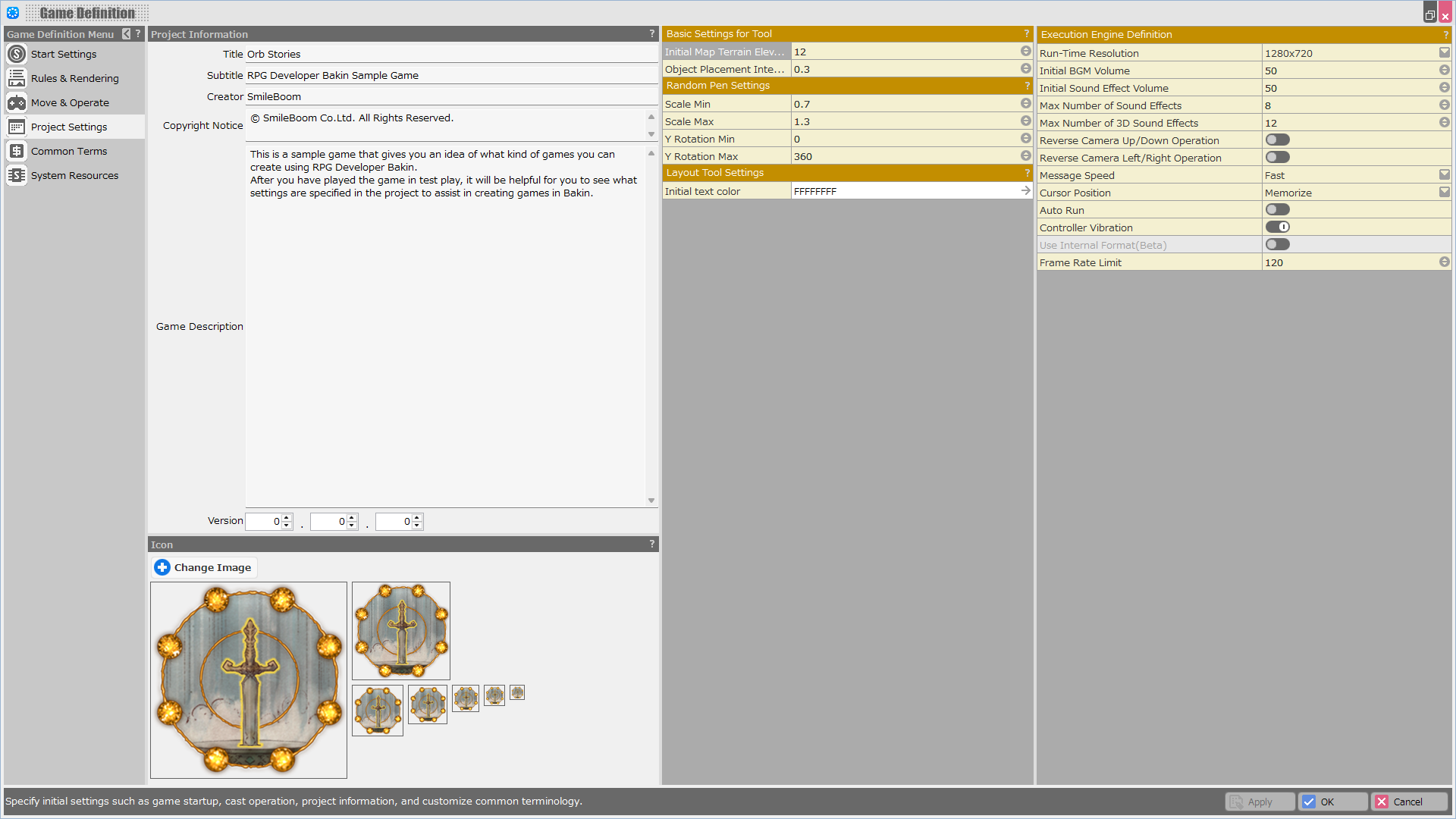The width and height of the screenshot is (1456, 819).
Task: Disable the Controller Vibration toggle
Action: [1277, 227]
